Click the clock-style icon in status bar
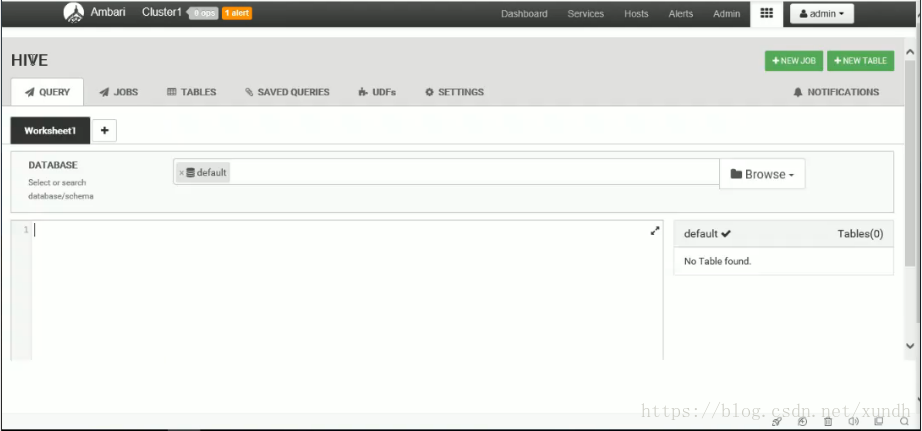This screenshot has width=922, height=431. [x=803, y=421]
